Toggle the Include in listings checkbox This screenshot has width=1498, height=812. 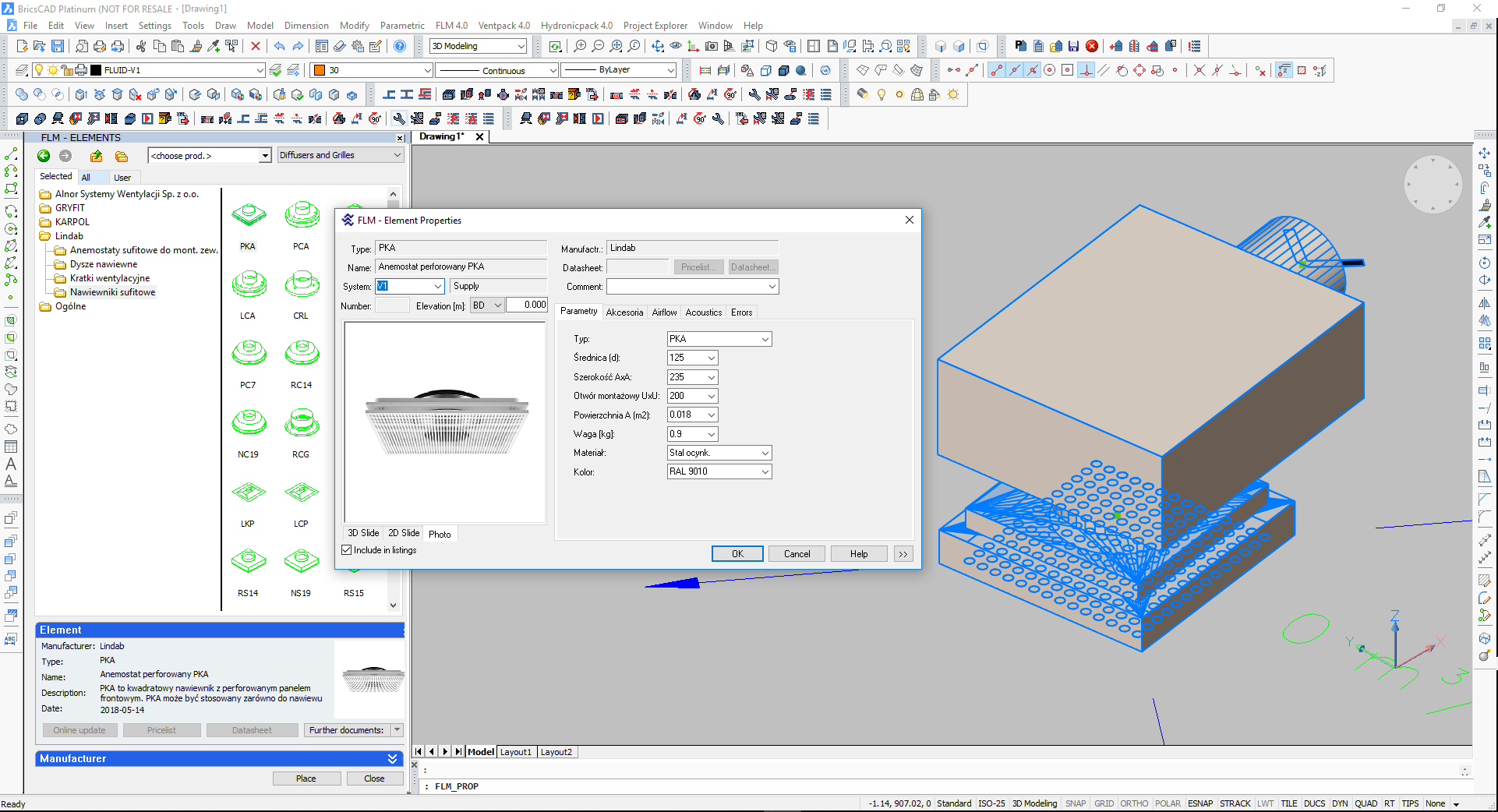point(347,550)
